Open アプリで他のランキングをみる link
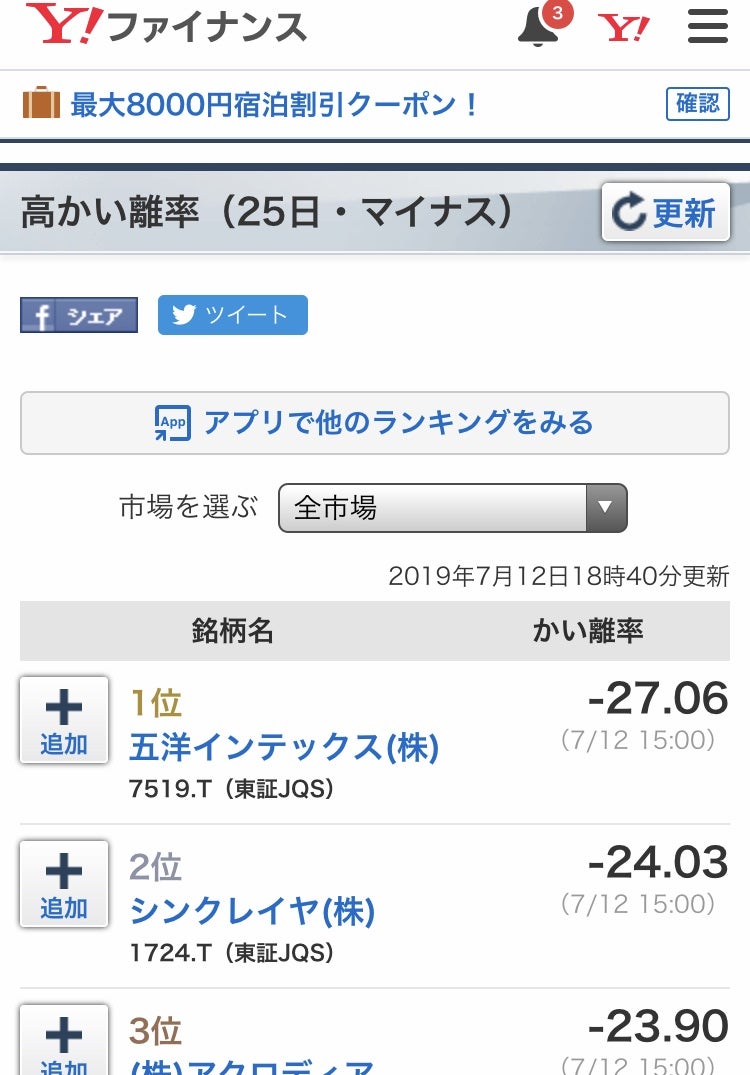This screenshot has width=750, height=1075. point(375,423)
